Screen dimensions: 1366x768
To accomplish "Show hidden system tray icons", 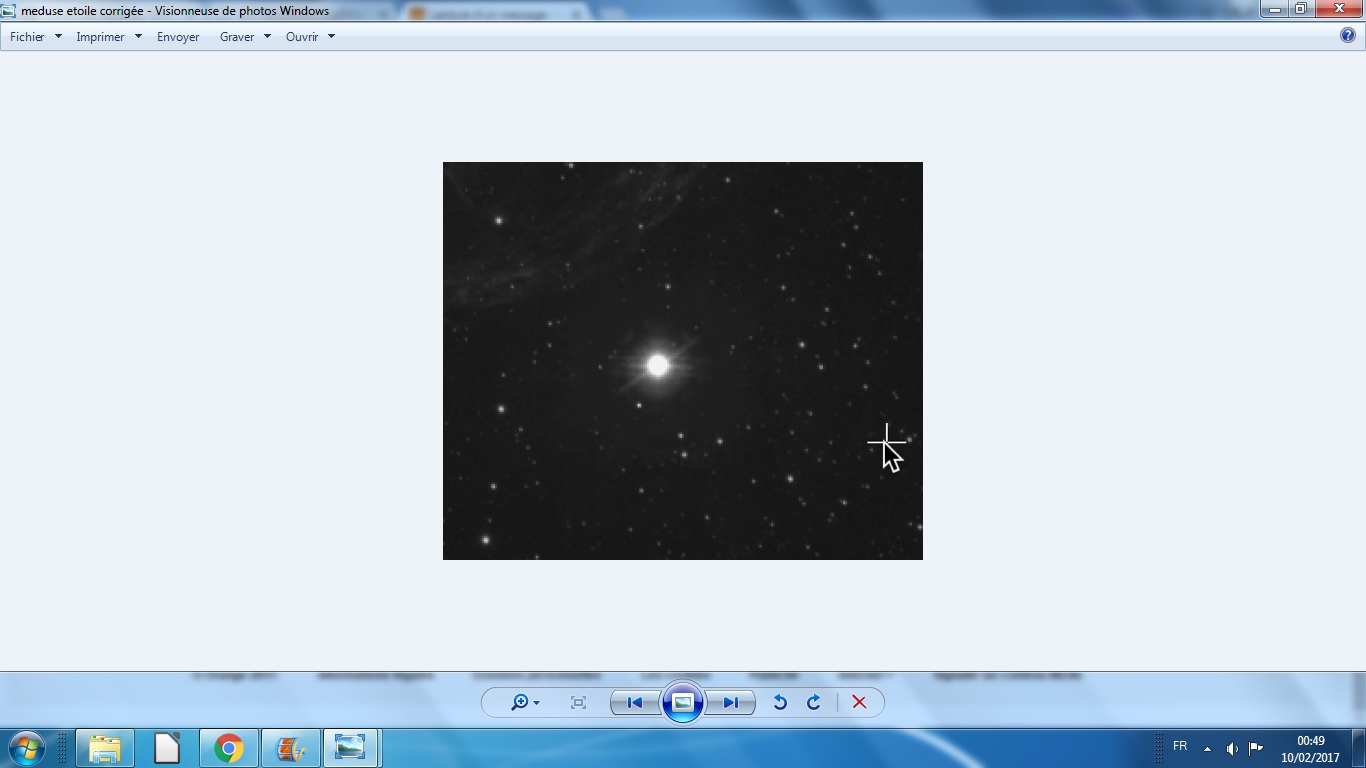I will coord(1207,748).
